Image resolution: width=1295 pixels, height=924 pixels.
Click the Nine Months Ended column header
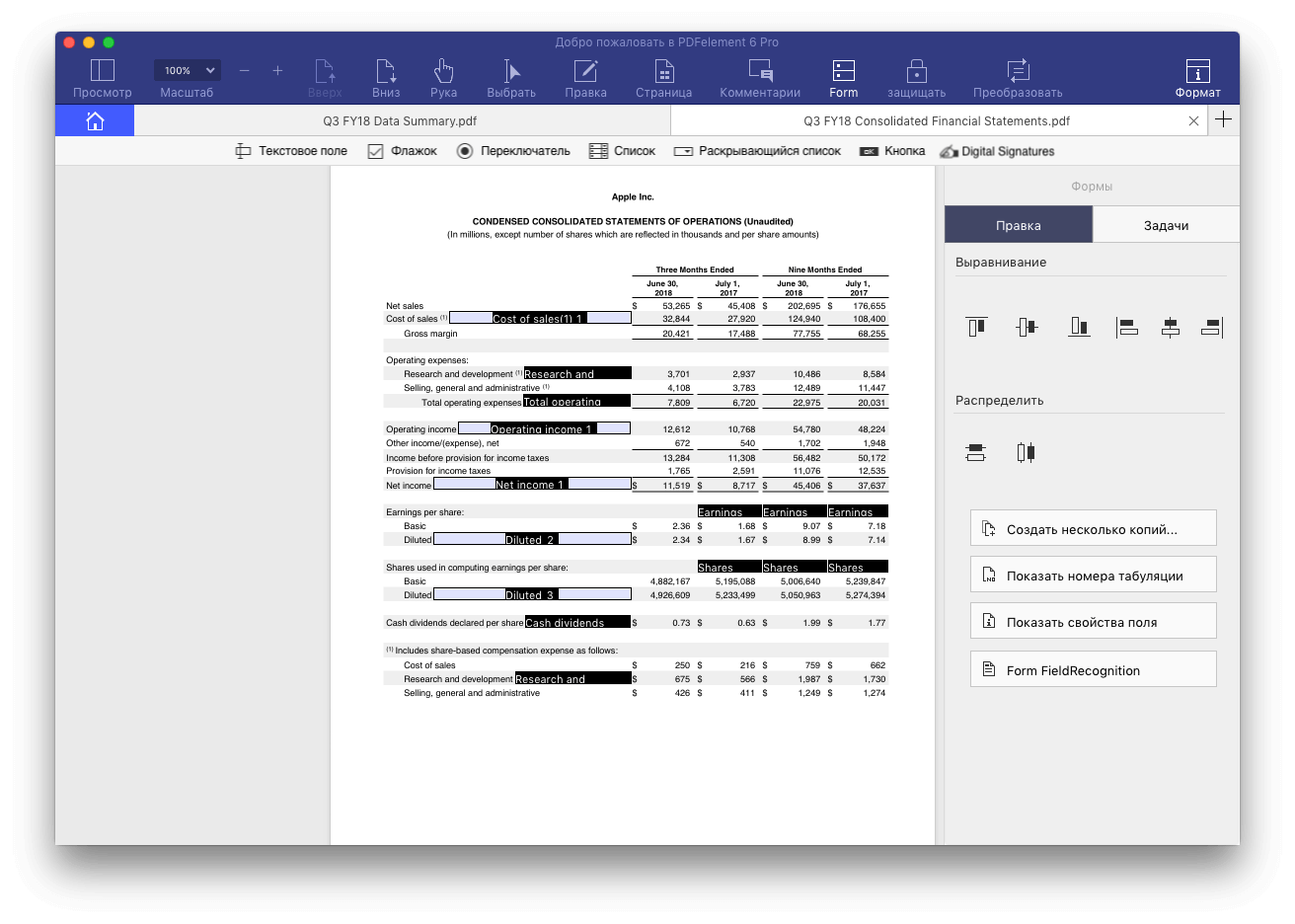[x=825, y=269]
